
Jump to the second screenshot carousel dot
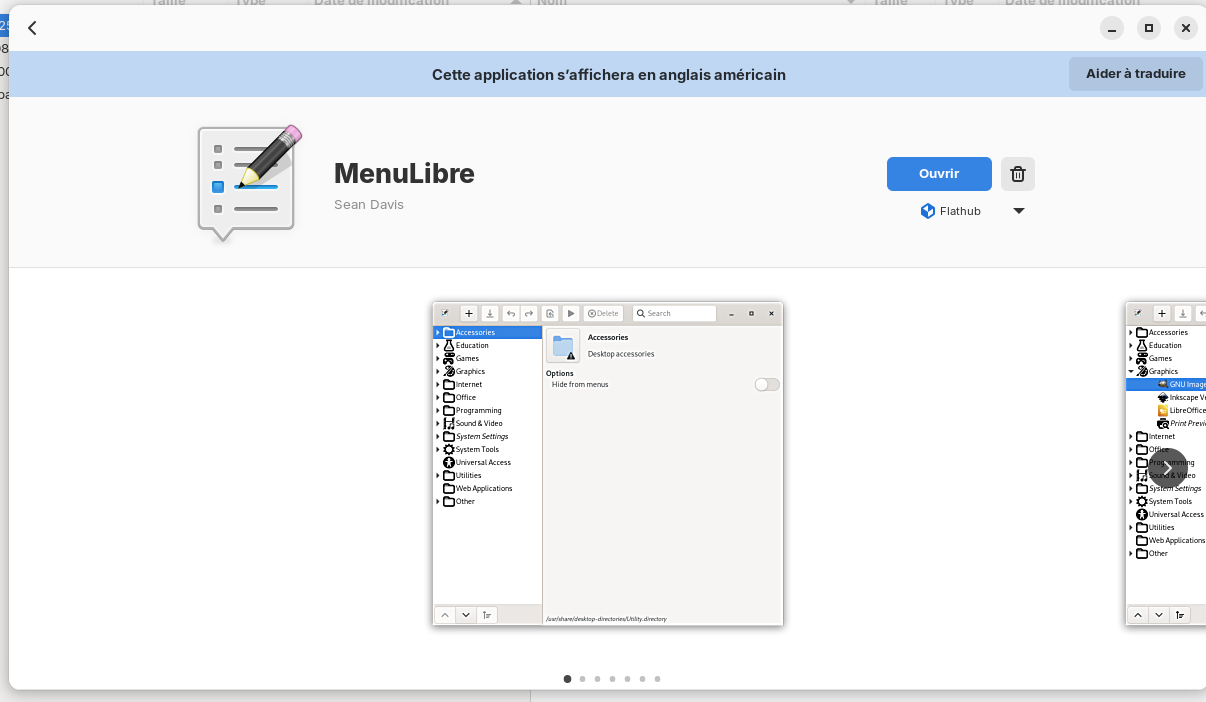[582, 679]
